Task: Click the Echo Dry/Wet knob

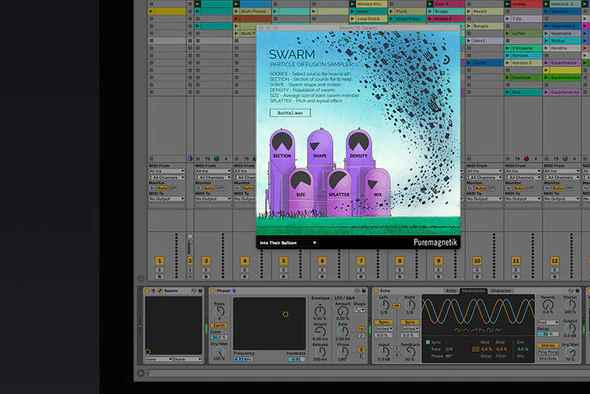Action: click(570, 352)
